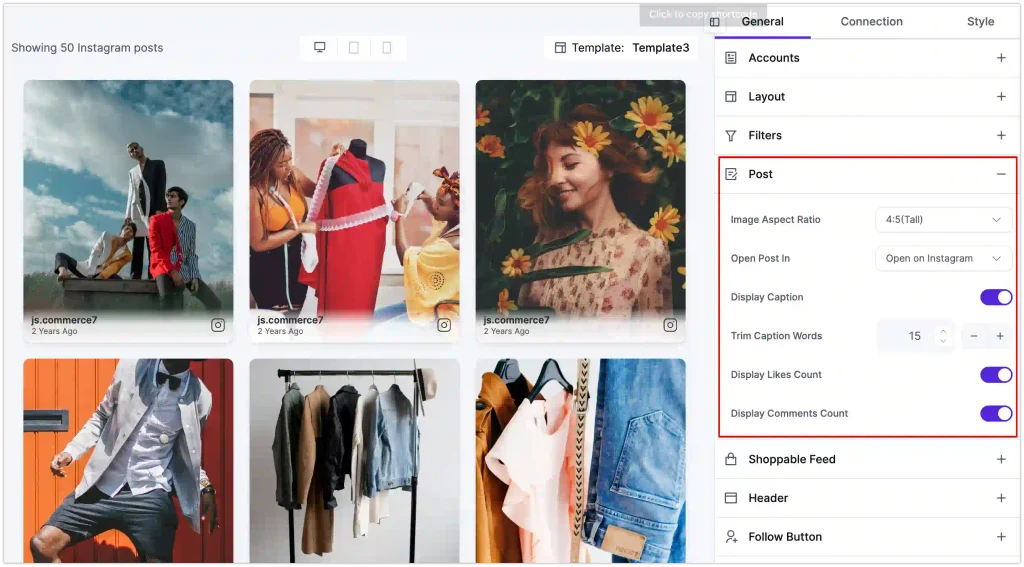Click the Follow Button person icon
This screenshot has width=1024, height=567.
coord(731,537)
